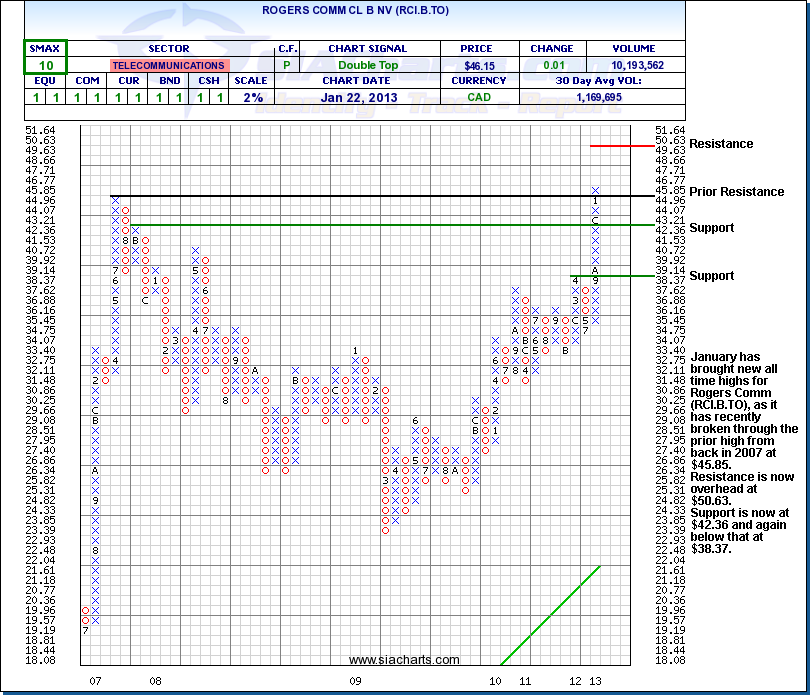Click the green C.F. value P
This screenshot has height=695, width=810.
[285, 65]
